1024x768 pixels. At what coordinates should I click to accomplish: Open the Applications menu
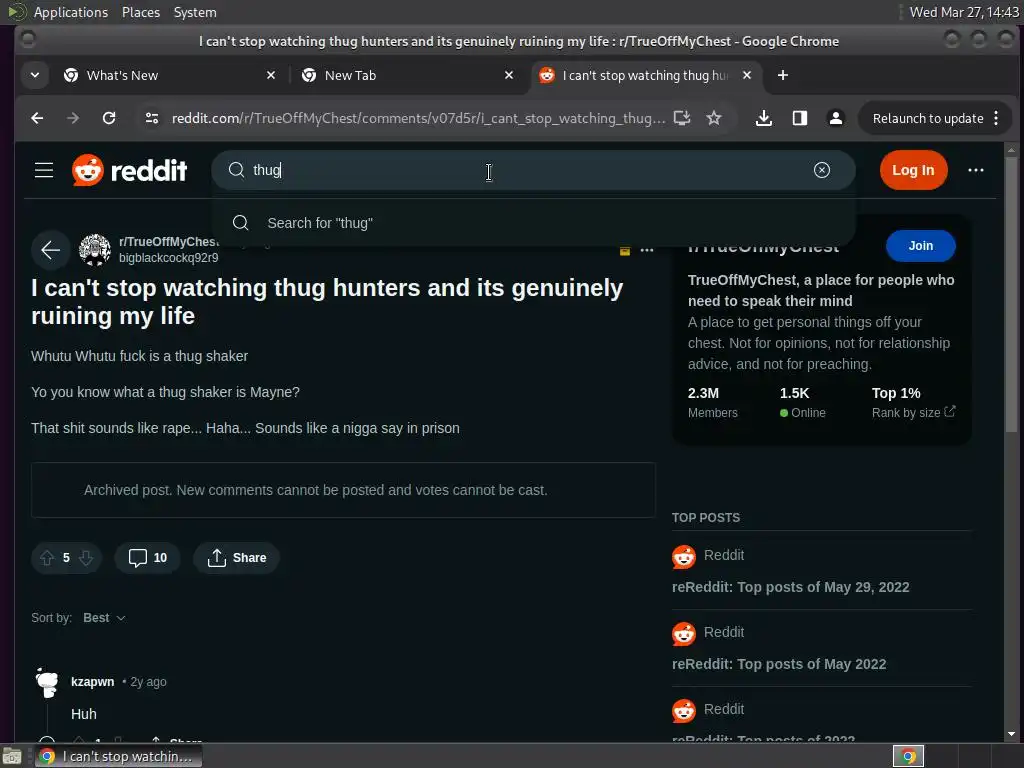point(71,12)
